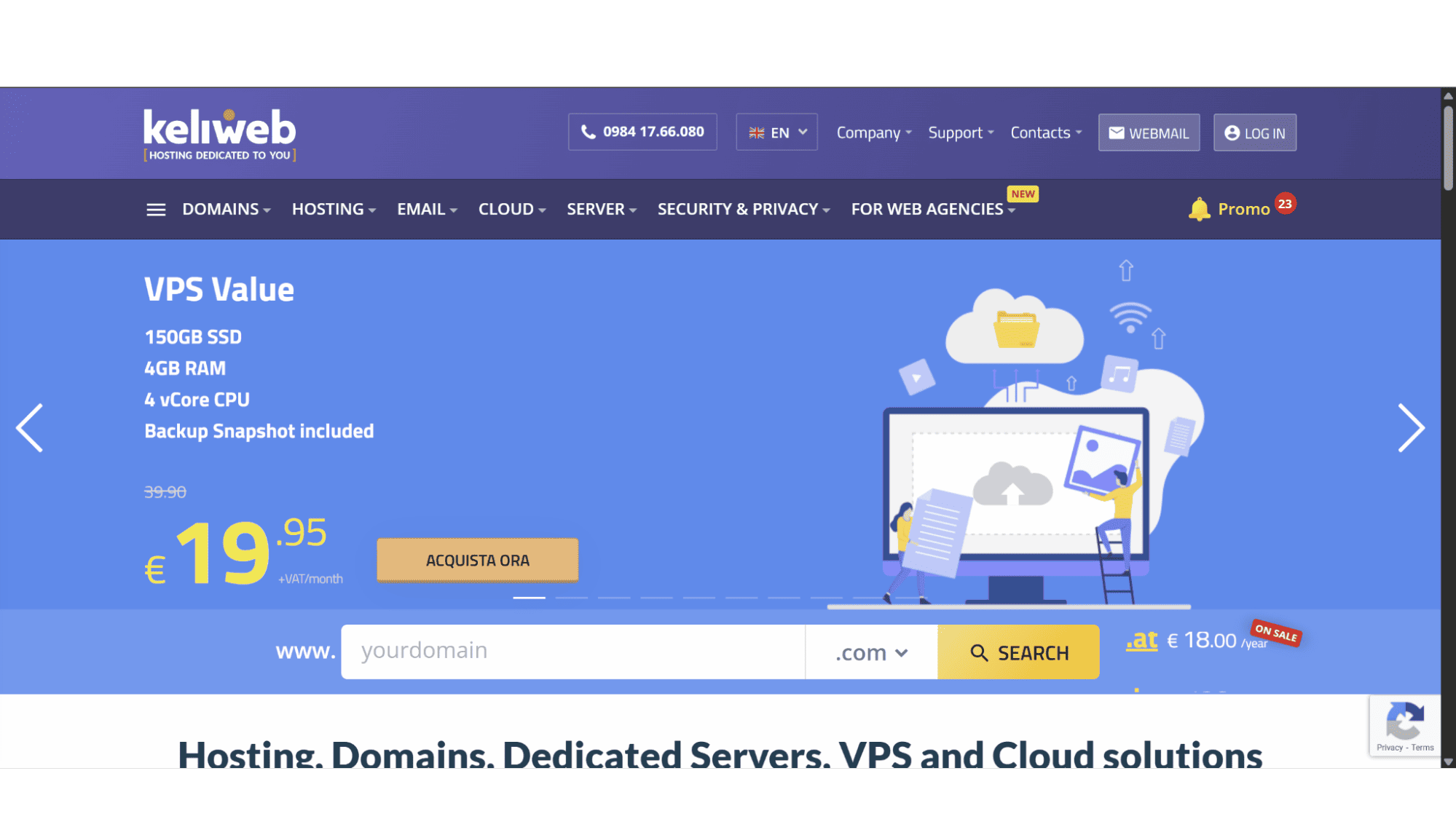Screen dimensions: 1456x819
Task: Open the EMAIL navigation menu
Action: [x=428, y=210]
